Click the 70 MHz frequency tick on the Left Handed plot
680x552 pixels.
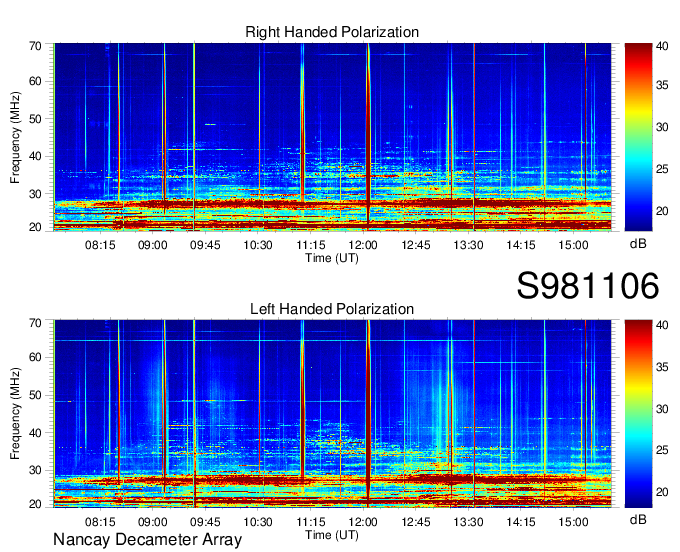click(35, 323)
